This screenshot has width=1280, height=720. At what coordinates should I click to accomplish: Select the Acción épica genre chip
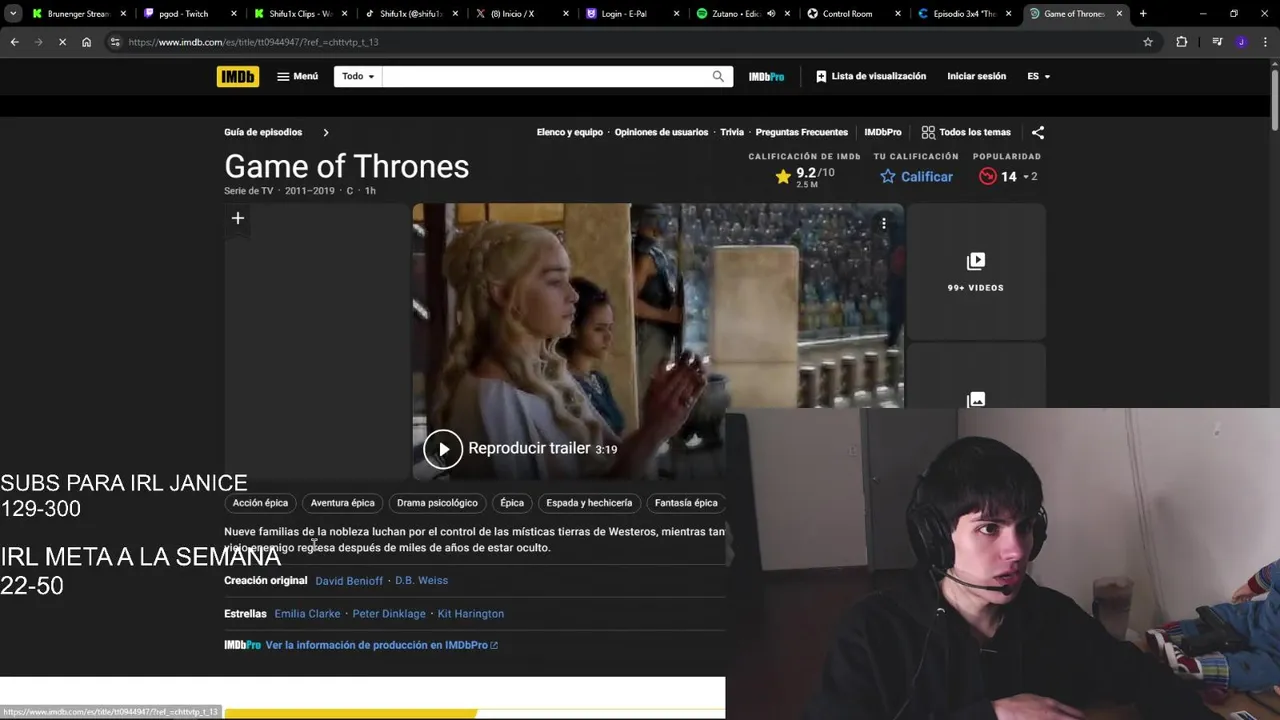click(x=260, y=503)
